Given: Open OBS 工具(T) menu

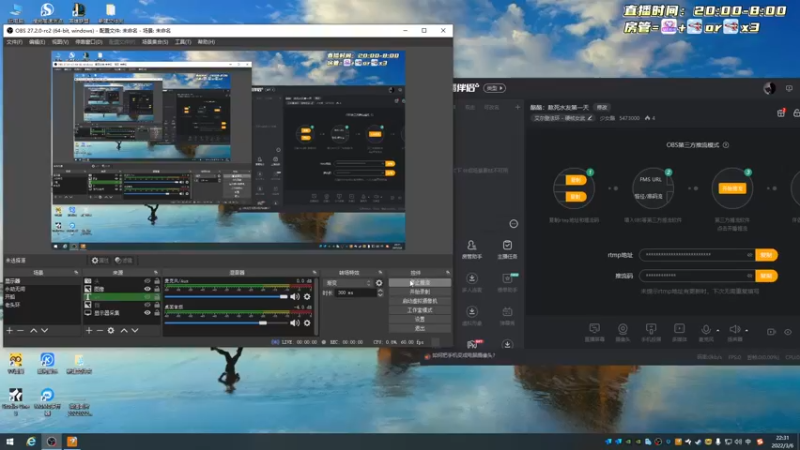Looking at the screenshot, I should 183,42.
